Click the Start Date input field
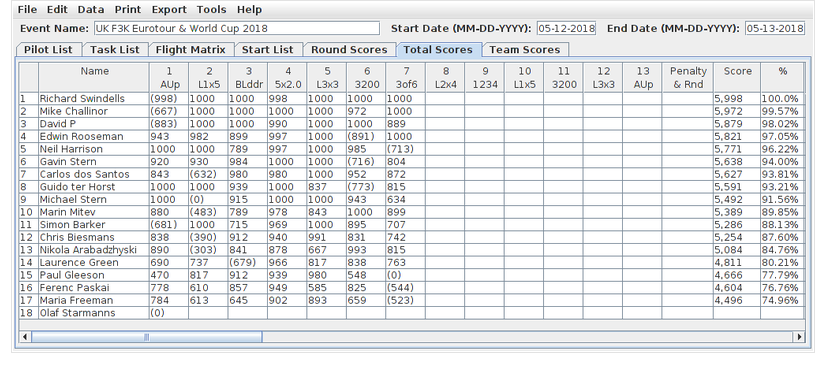The image size is (832, 369). 566,28
